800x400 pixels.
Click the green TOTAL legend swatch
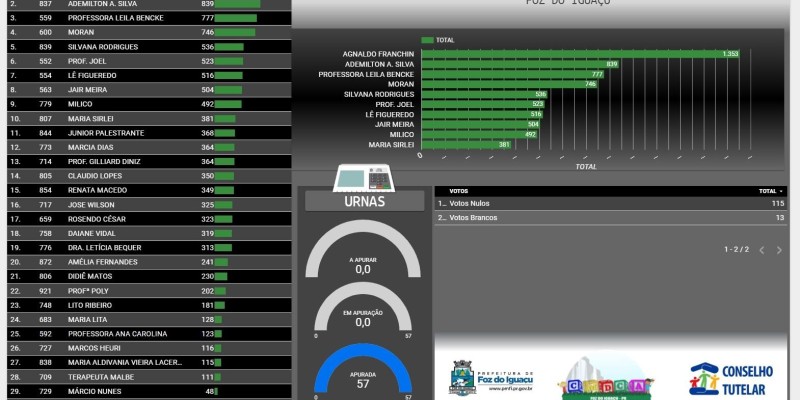tap(427, 40)
